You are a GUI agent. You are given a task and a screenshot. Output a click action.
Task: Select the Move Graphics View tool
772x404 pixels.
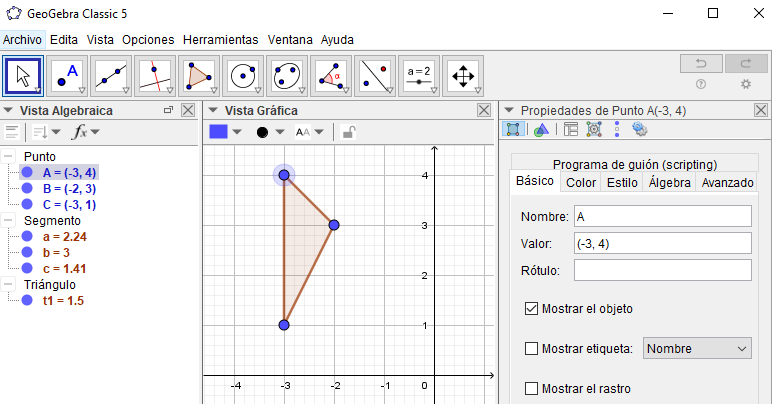tap(462, 75)
